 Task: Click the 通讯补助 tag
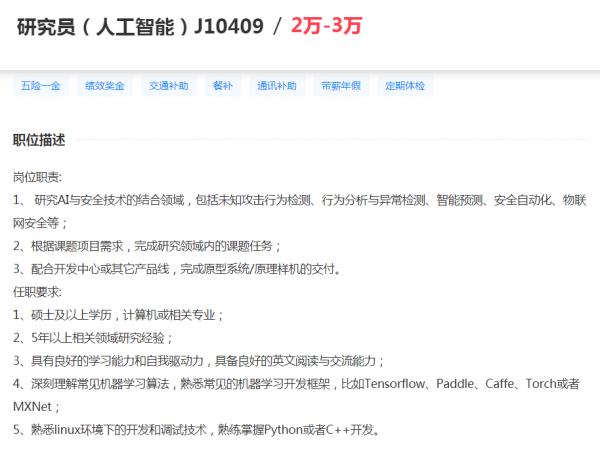tap(276, 86)
